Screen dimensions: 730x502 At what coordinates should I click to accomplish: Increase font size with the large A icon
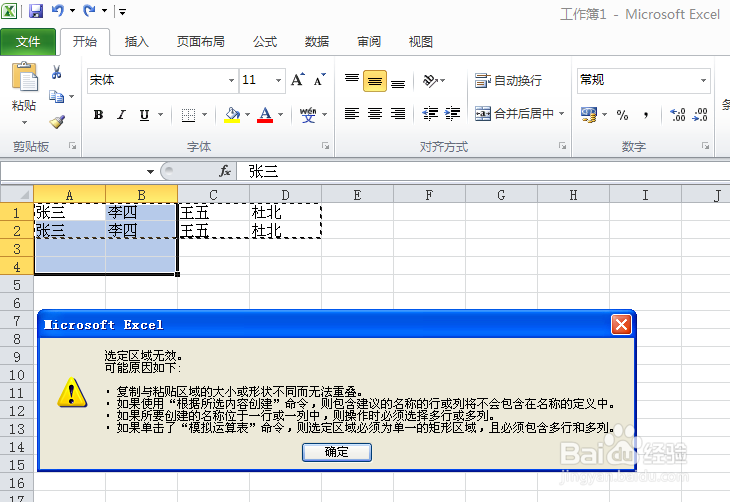[297, 80]
